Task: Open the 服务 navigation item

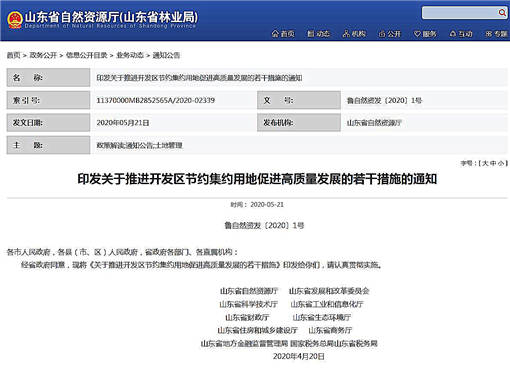Action: coord(425,34)
